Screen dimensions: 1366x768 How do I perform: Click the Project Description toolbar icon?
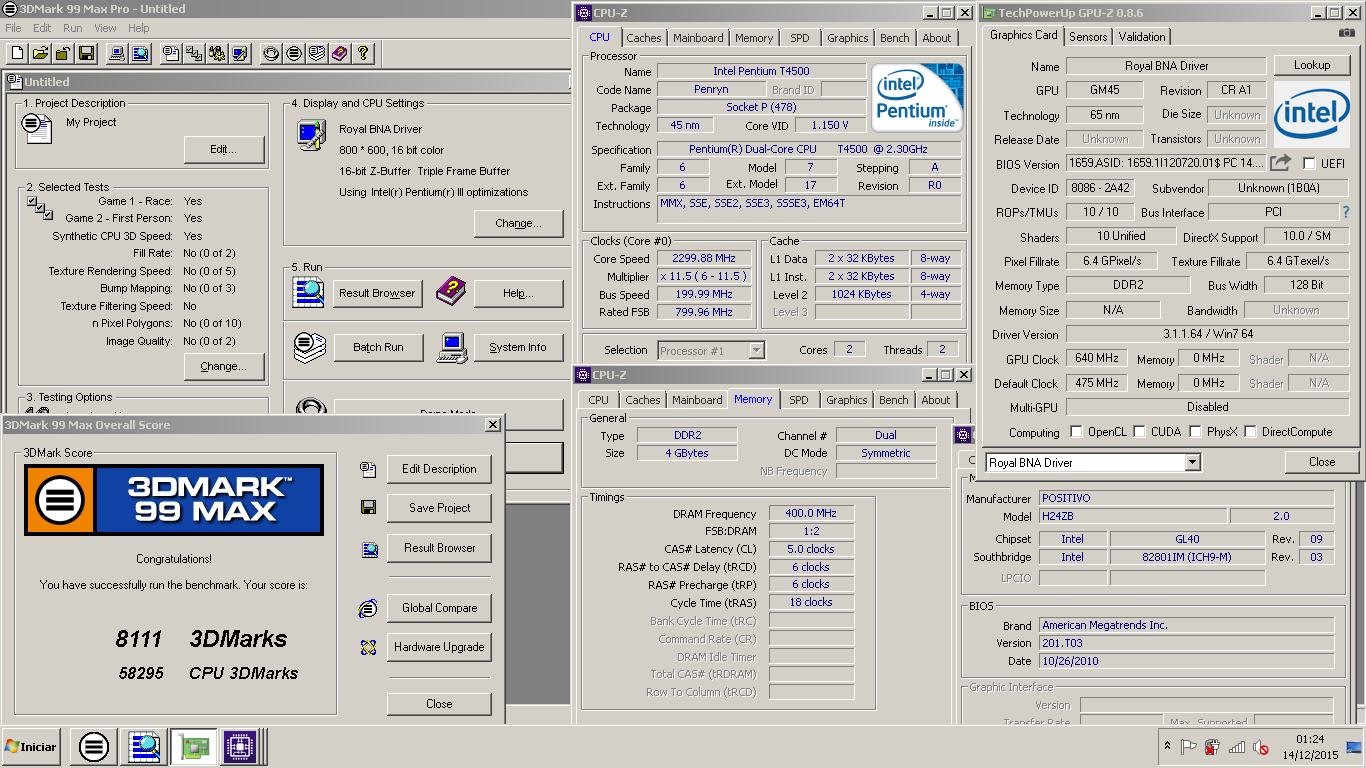[171, 53]
